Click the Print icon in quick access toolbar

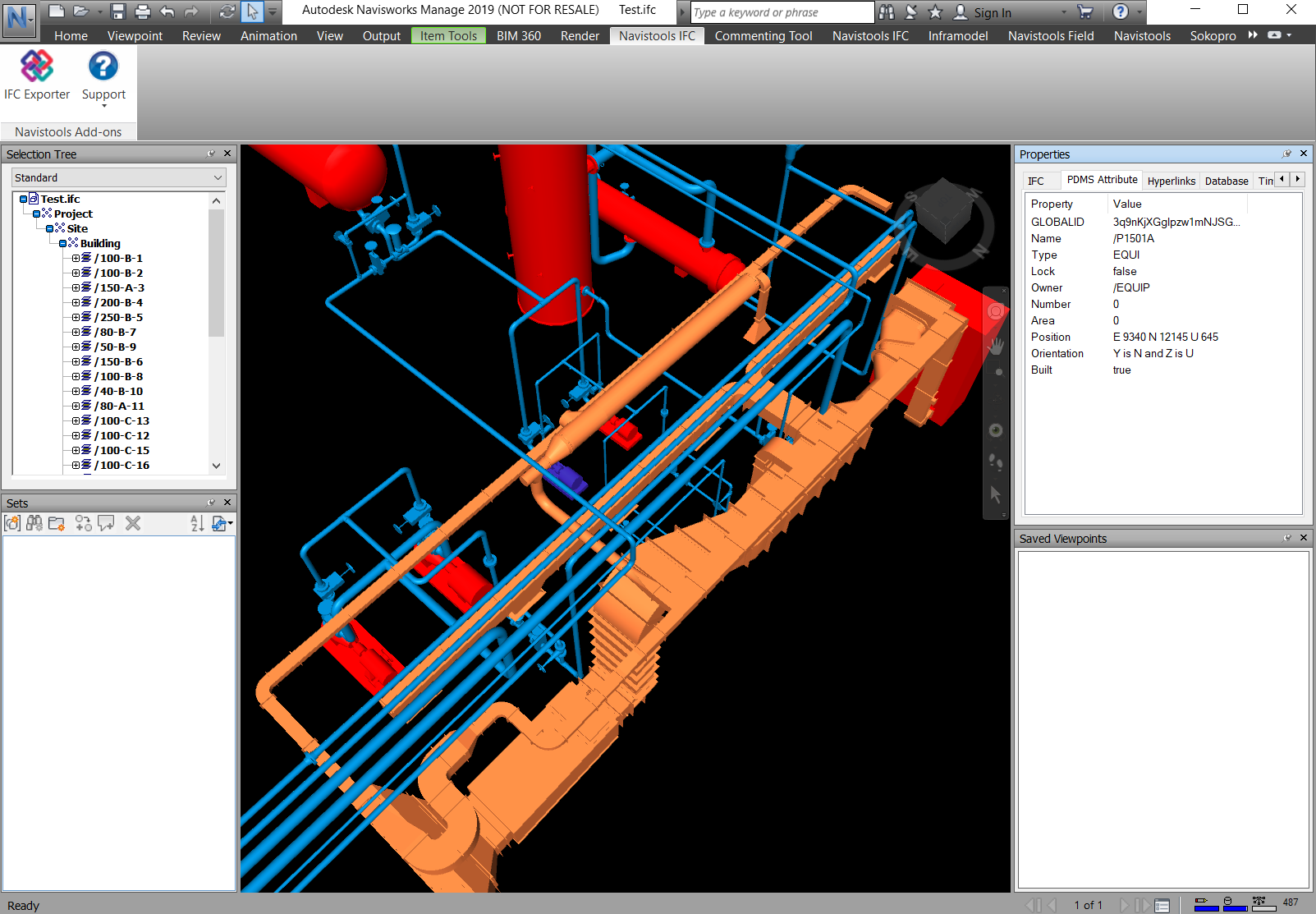tap(142, 11)
